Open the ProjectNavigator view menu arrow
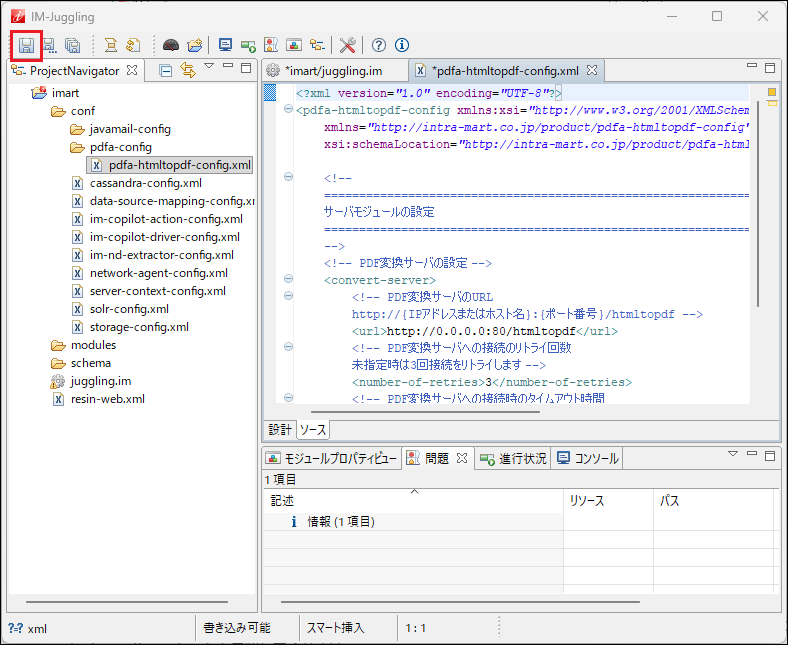The width and height of the screenshot is (788, 645). tap(209, 68)
